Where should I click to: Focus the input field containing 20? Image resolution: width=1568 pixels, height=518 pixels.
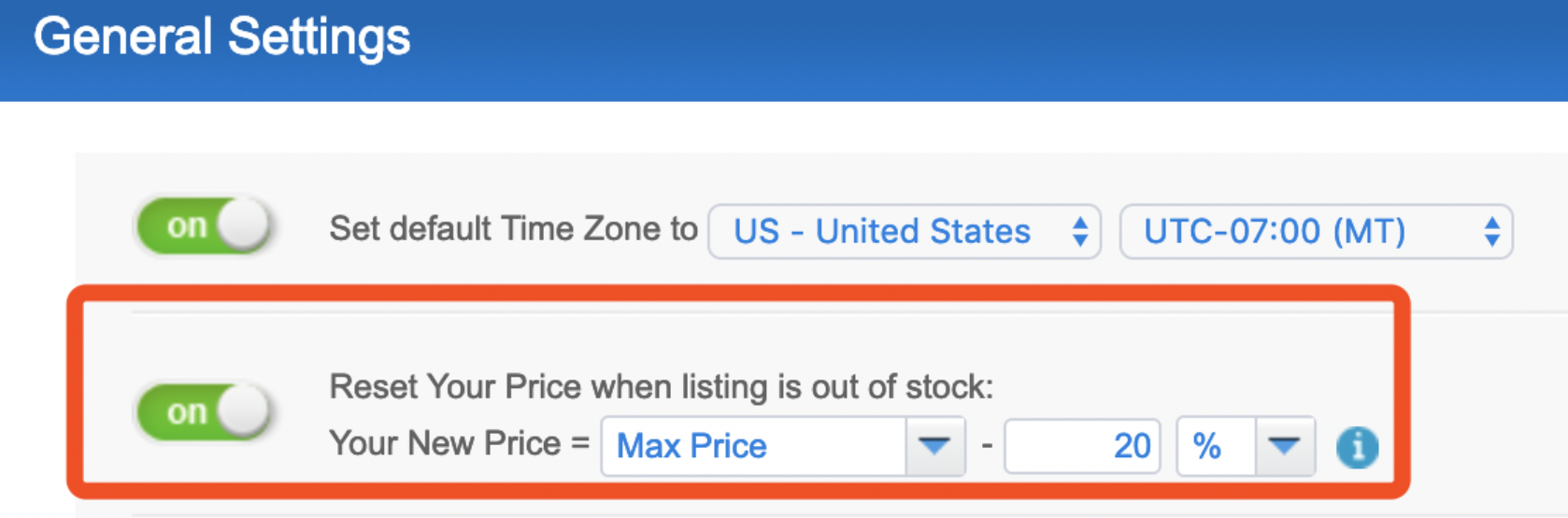point(1082,446)
